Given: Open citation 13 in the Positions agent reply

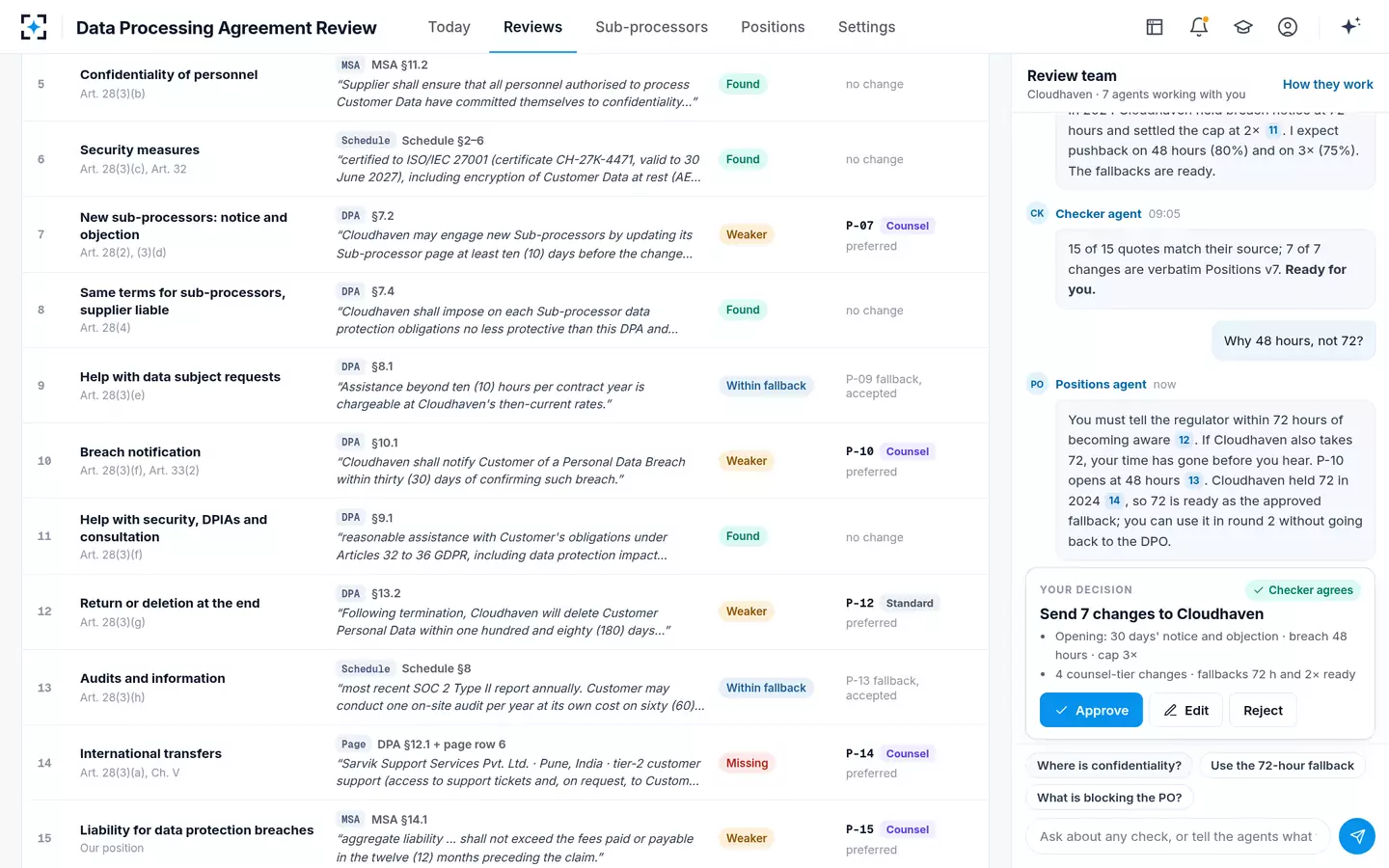Looking at the screenshot, I should click(1194, 480).
